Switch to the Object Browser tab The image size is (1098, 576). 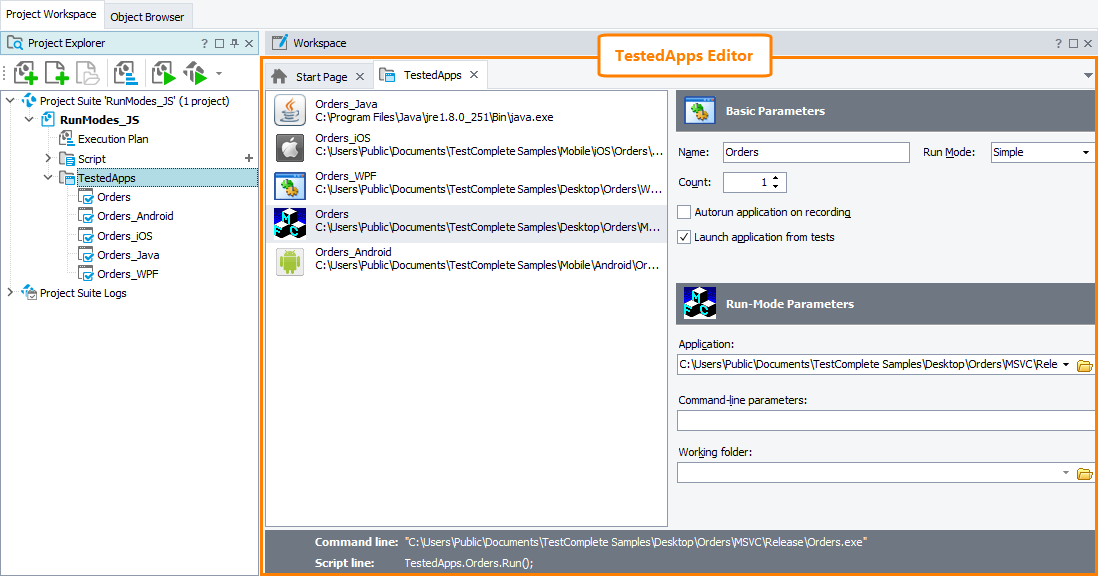(147, 17)
